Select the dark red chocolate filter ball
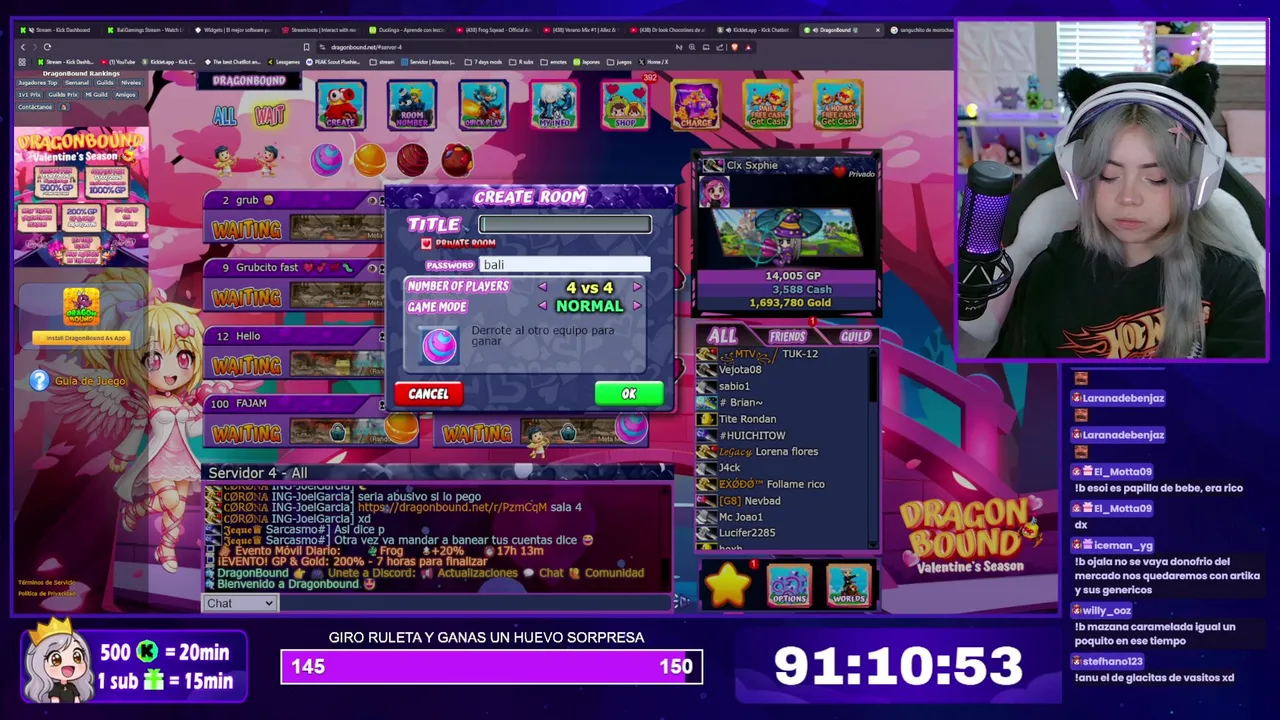Image resolution: width=1280 pixels, height=720 pixels. pyautogui.click(x=412, y=159)
